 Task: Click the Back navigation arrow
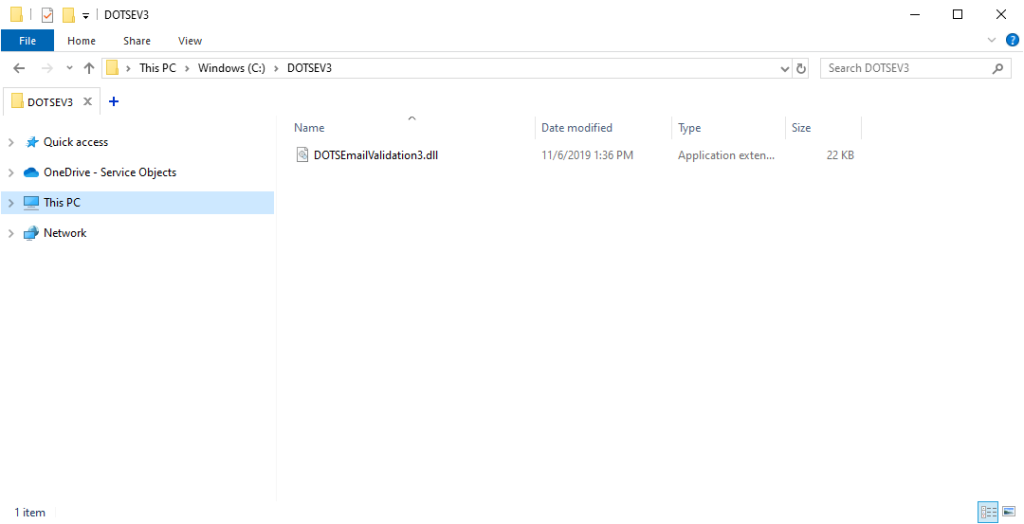(19, 68)
